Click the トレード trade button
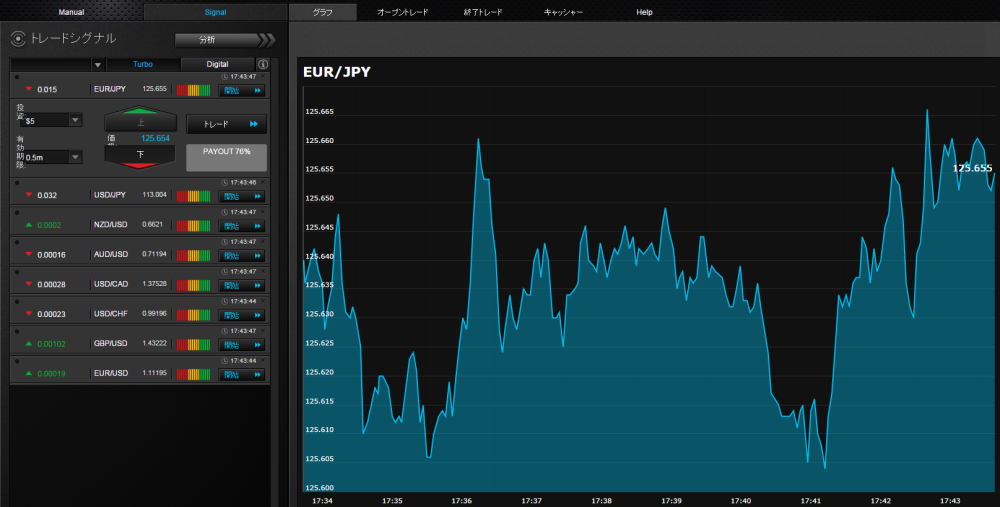 point(226,124)
